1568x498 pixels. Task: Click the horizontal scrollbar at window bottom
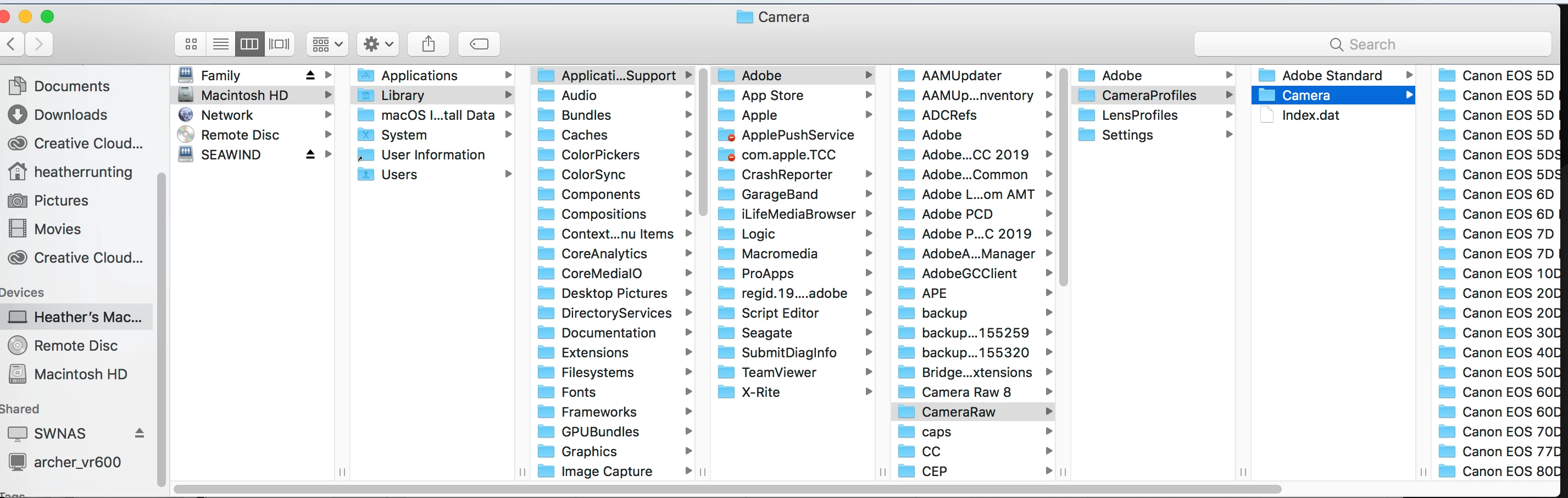coord(727,489)
